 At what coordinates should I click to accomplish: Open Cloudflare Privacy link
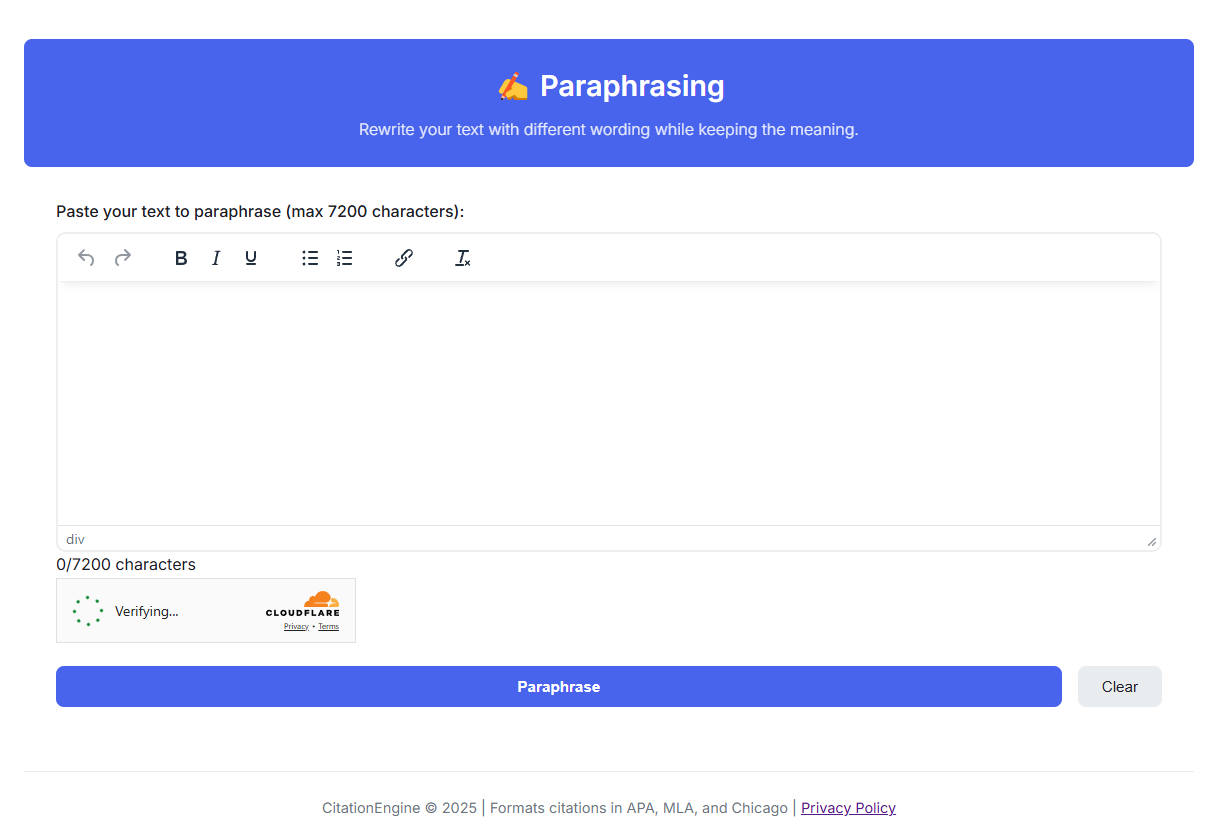point(296,627)
